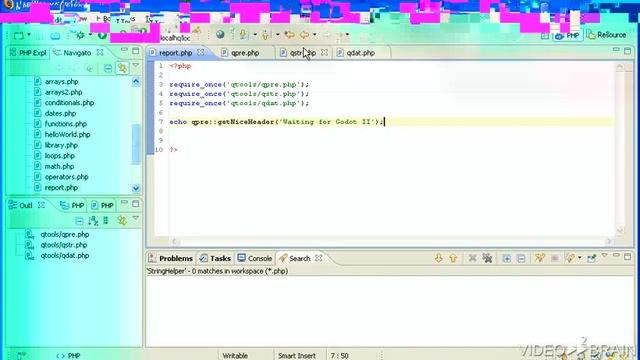Run the current search again icon

tap(540, 258)
